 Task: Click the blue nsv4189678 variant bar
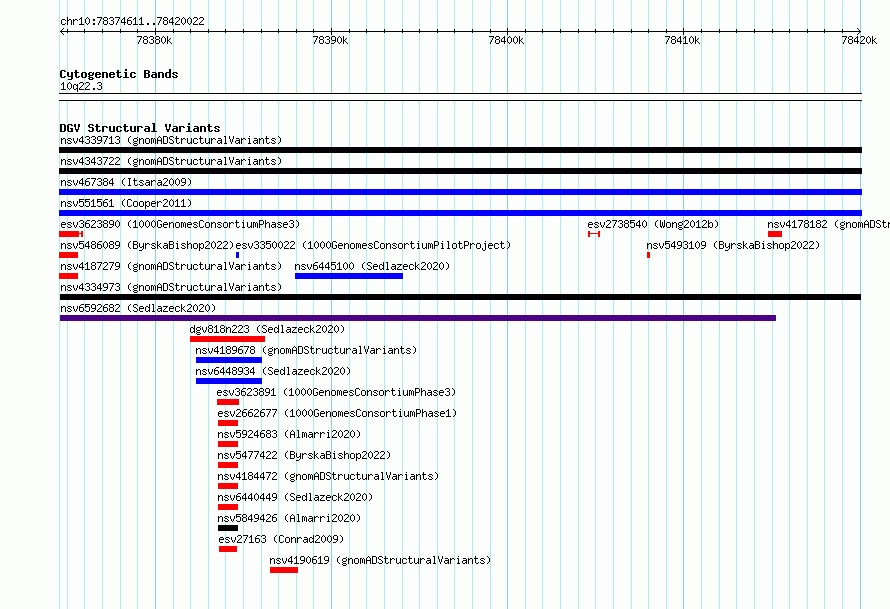tap(229, 360)
